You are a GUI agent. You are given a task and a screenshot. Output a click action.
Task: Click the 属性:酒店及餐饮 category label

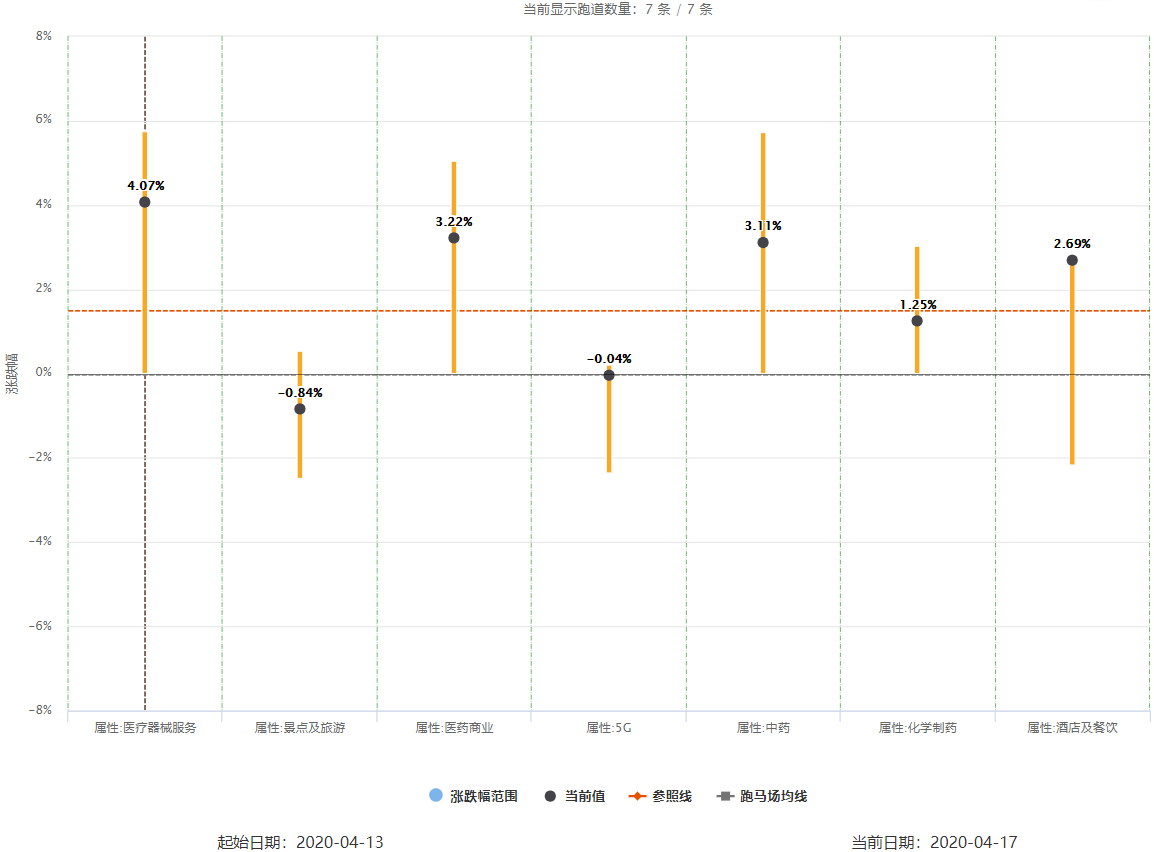click(x=1072, y=728)
